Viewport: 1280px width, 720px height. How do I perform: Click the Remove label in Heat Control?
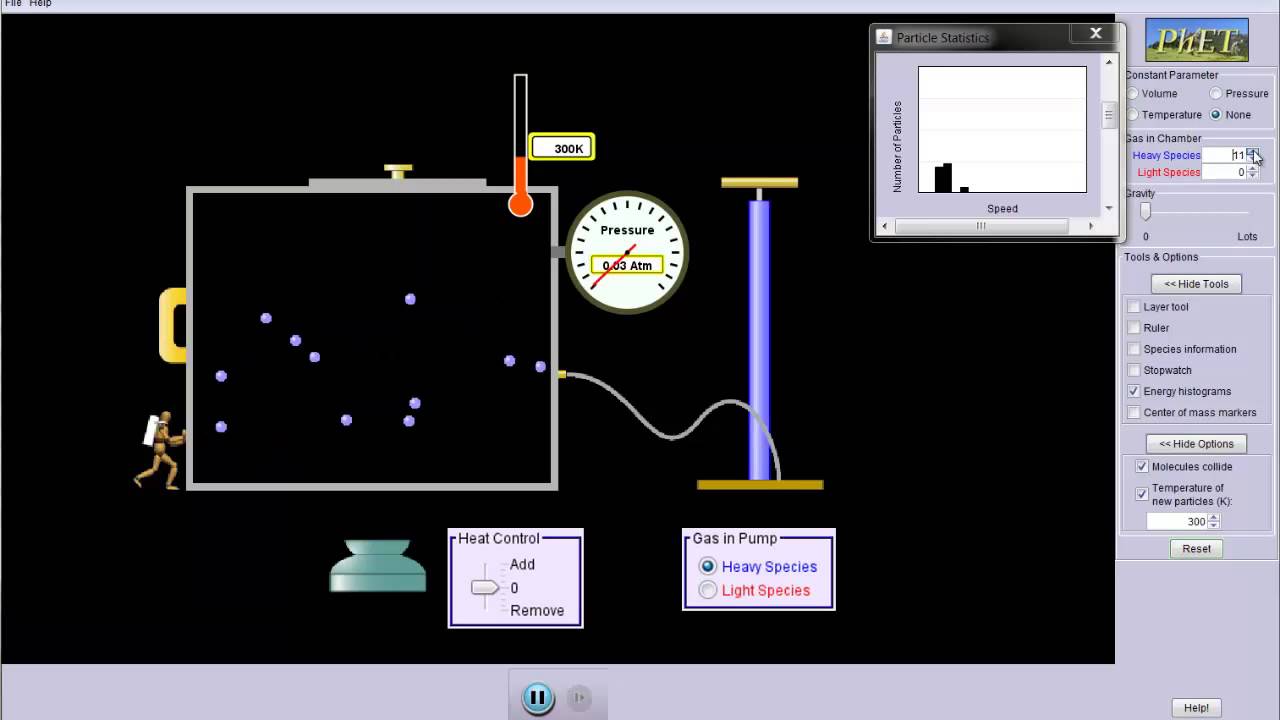(537, 610)
